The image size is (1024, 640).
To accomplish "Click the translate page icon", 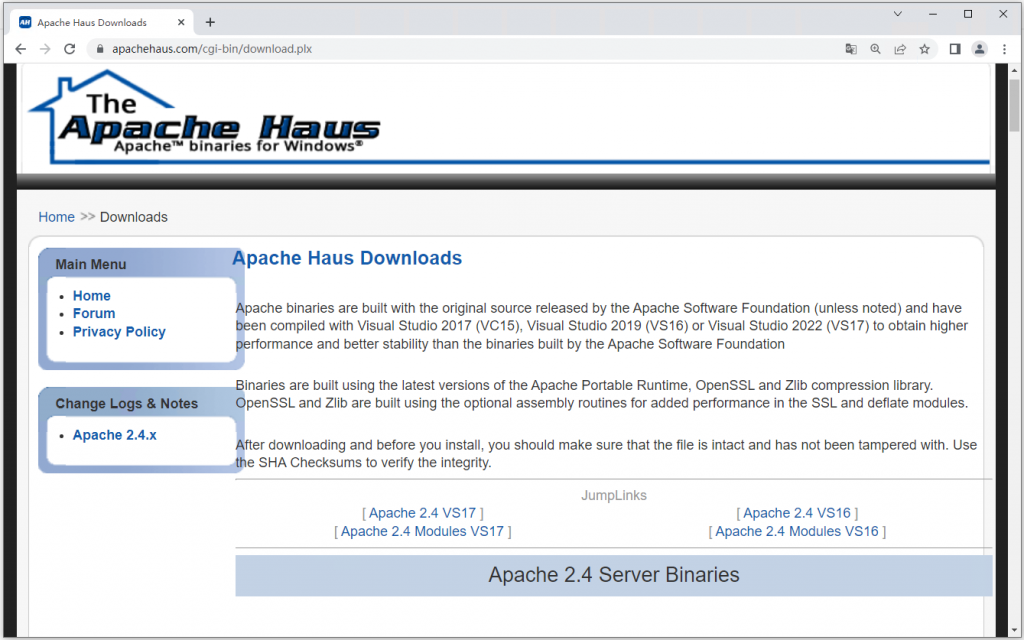I will (x=851, y=49).
